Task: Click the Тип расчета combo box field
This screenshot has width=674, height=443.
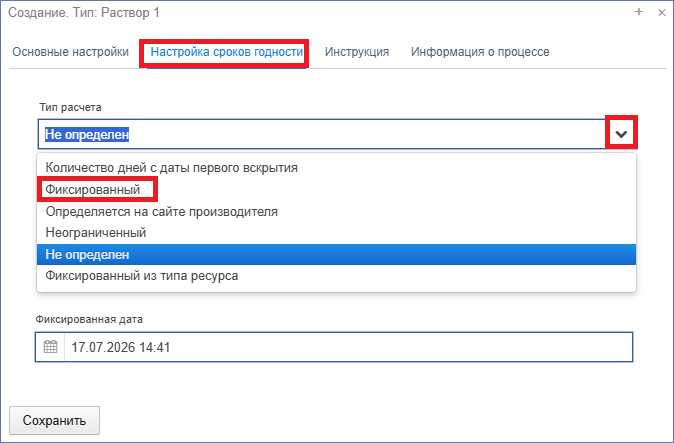Action: (322, 134)
